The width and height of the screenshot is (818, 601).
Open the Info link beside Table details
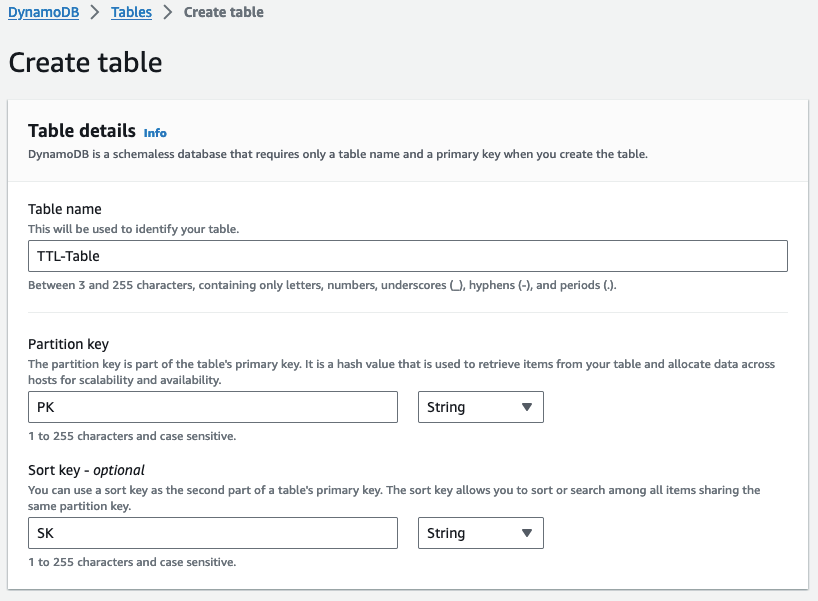point(155,133)
